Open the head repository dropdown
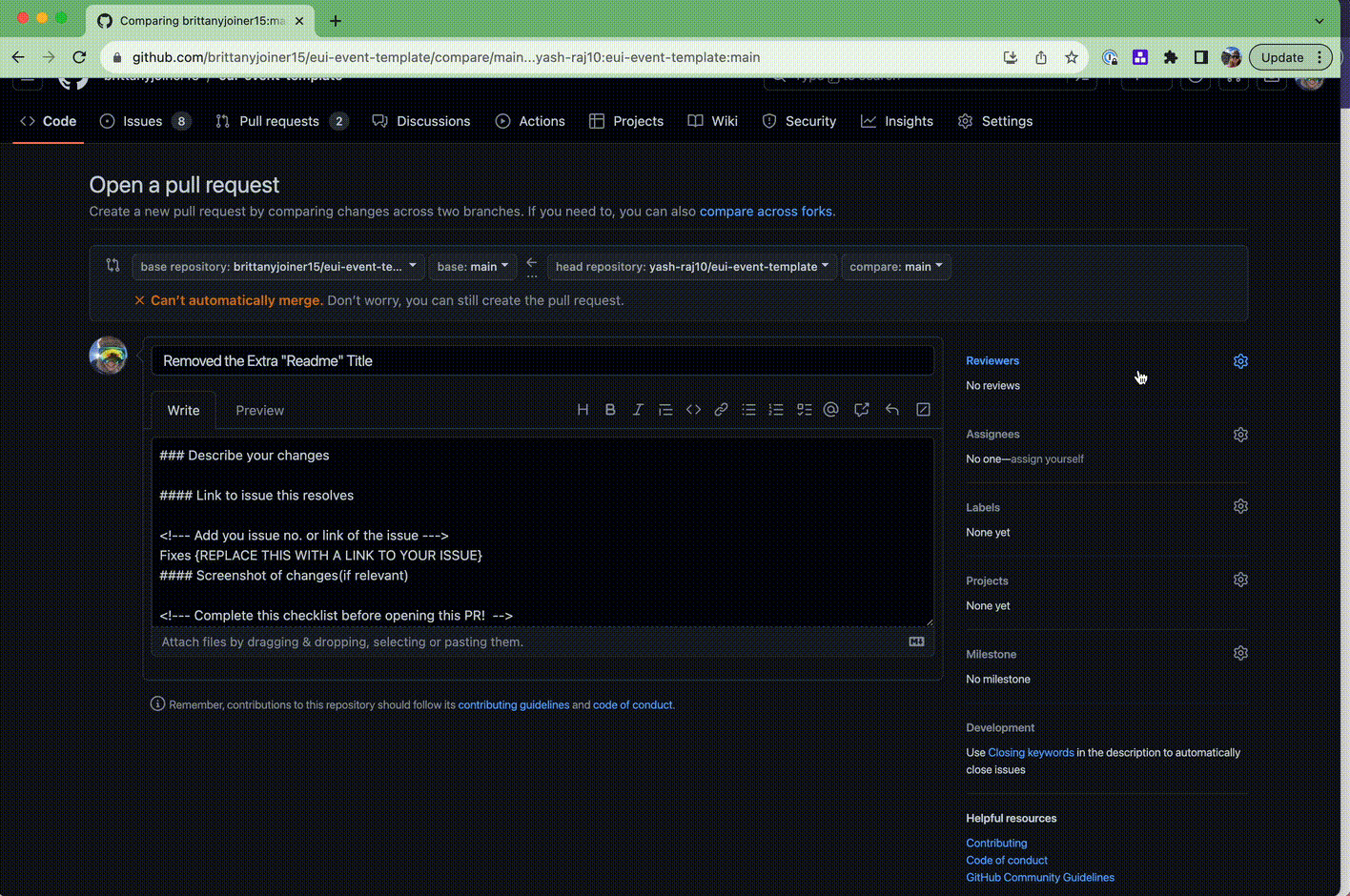This screenshot has height=896, width=1350. (692, 267)
